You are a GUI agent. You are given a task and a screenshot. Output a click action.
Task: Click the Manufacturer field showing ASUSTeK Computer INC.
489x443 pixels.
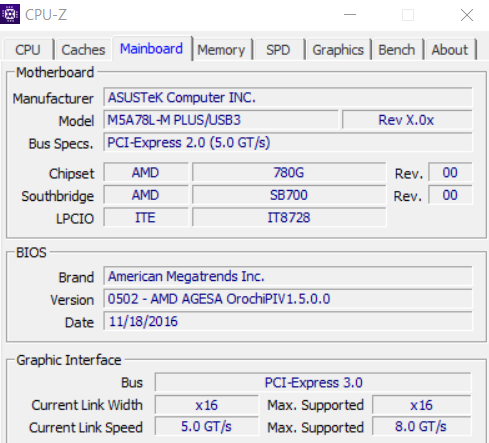point(288,97)
